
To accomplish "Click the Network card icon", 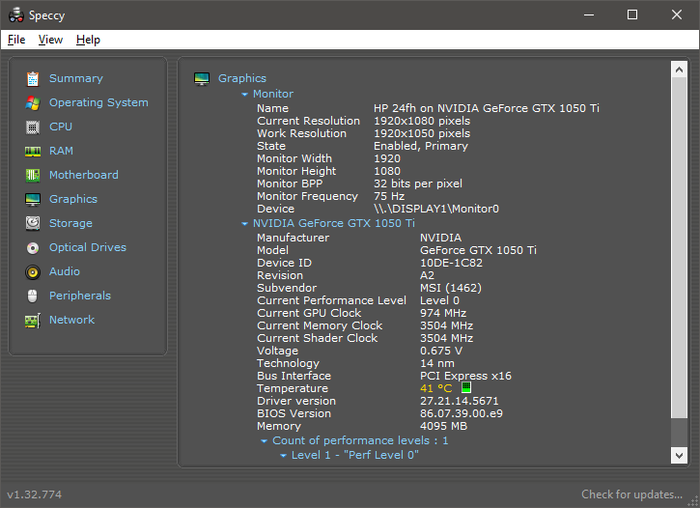I will click(x=33, y=320).
